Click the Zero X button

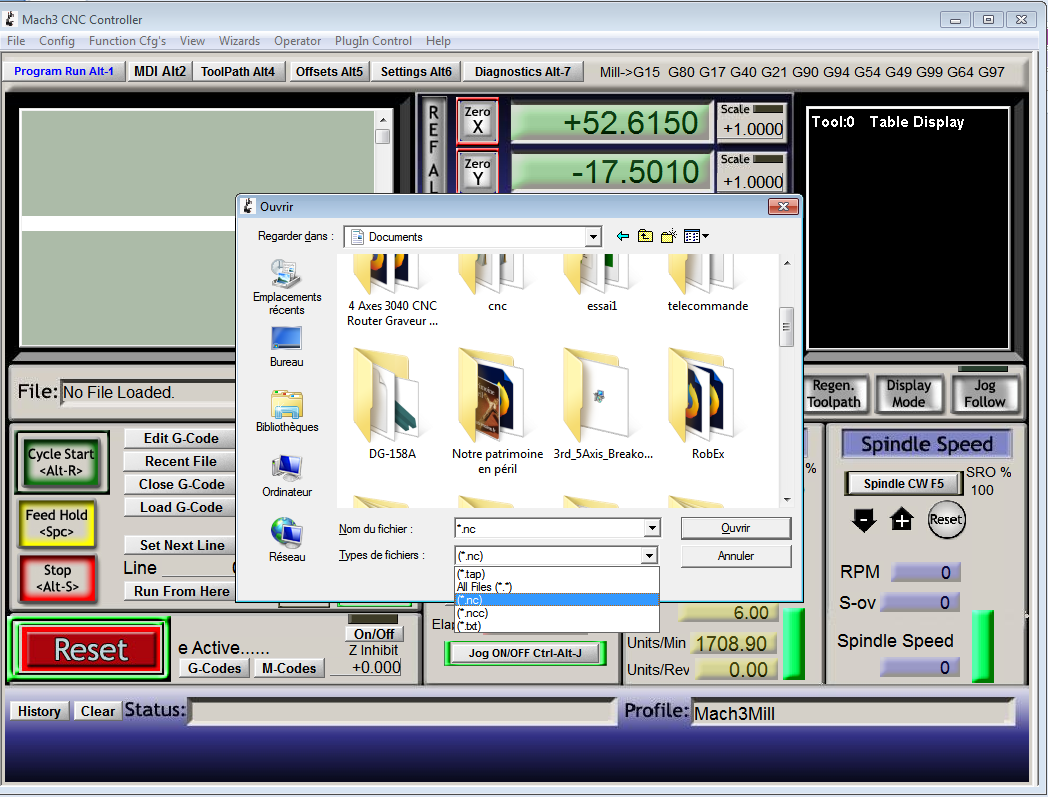click(477, 120)
